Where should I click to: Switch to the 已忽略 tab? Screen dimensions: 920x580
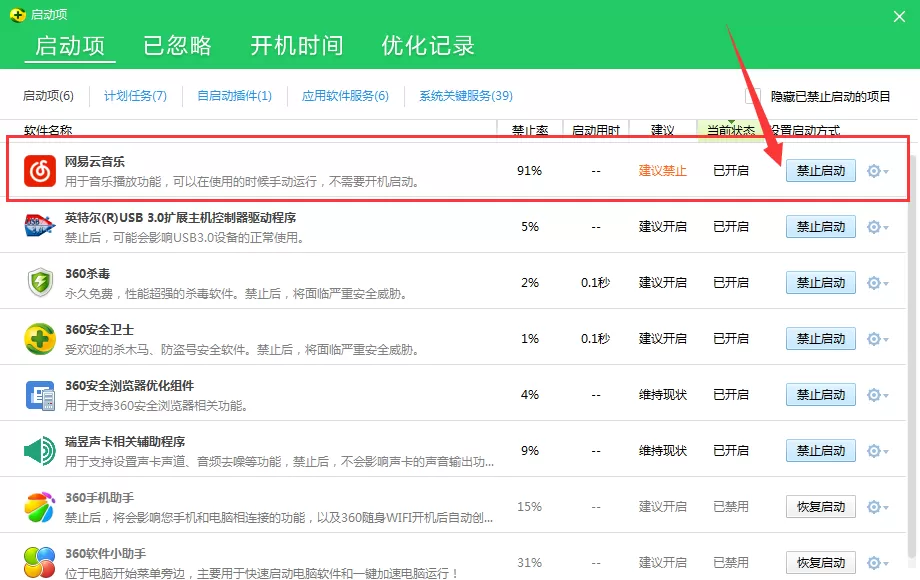tap(177, 46)
